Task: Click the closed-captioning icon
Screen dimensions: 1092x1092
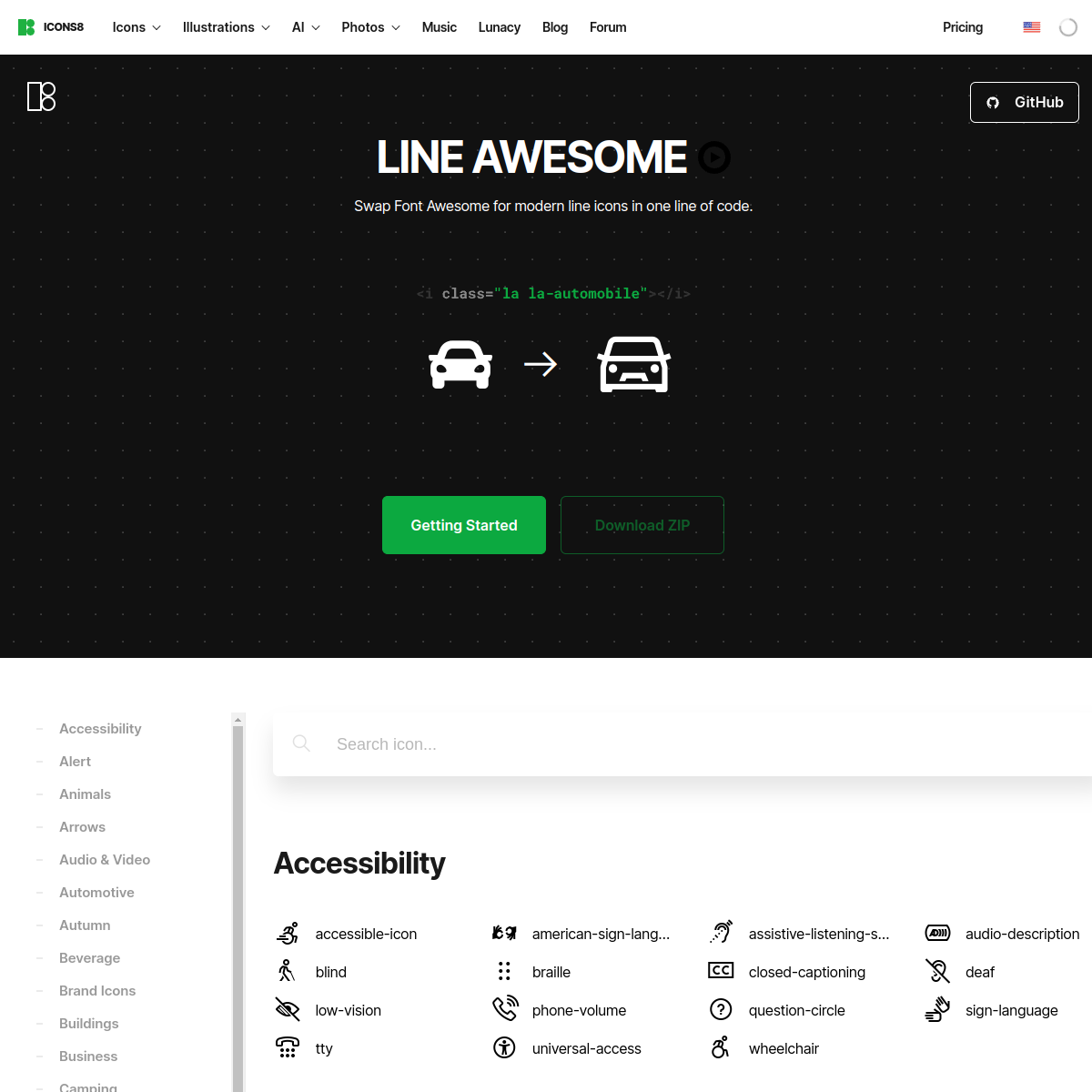Action: [x=721, y=971]
